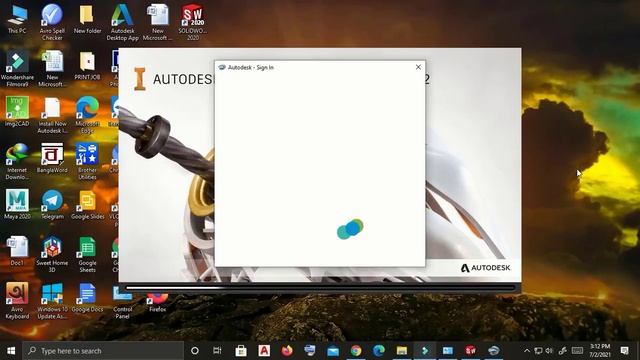This screenshot has height=360, width=640.
Task: Open Microsoft Store from the taskbar
Action: point(241,351)
